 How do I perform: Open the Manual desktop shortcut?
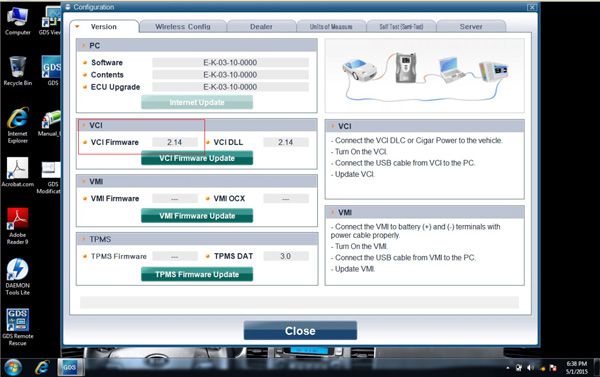[50, 123]
